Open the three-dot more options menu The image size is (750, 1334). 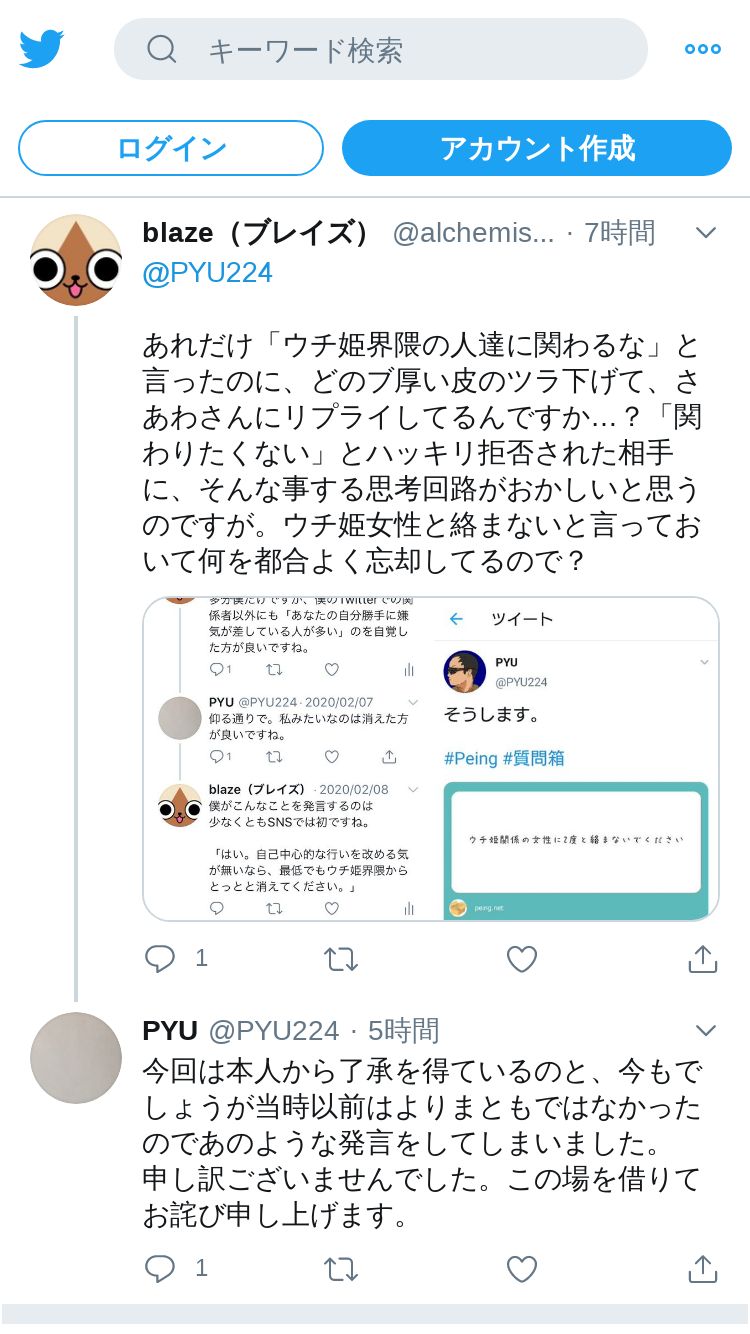(702, 49)
